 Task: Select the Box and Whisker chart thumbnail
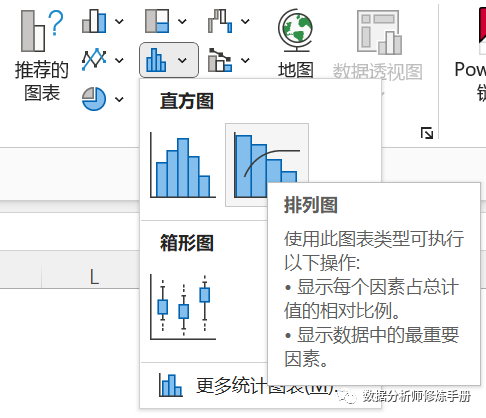click(x=183, y=307)
